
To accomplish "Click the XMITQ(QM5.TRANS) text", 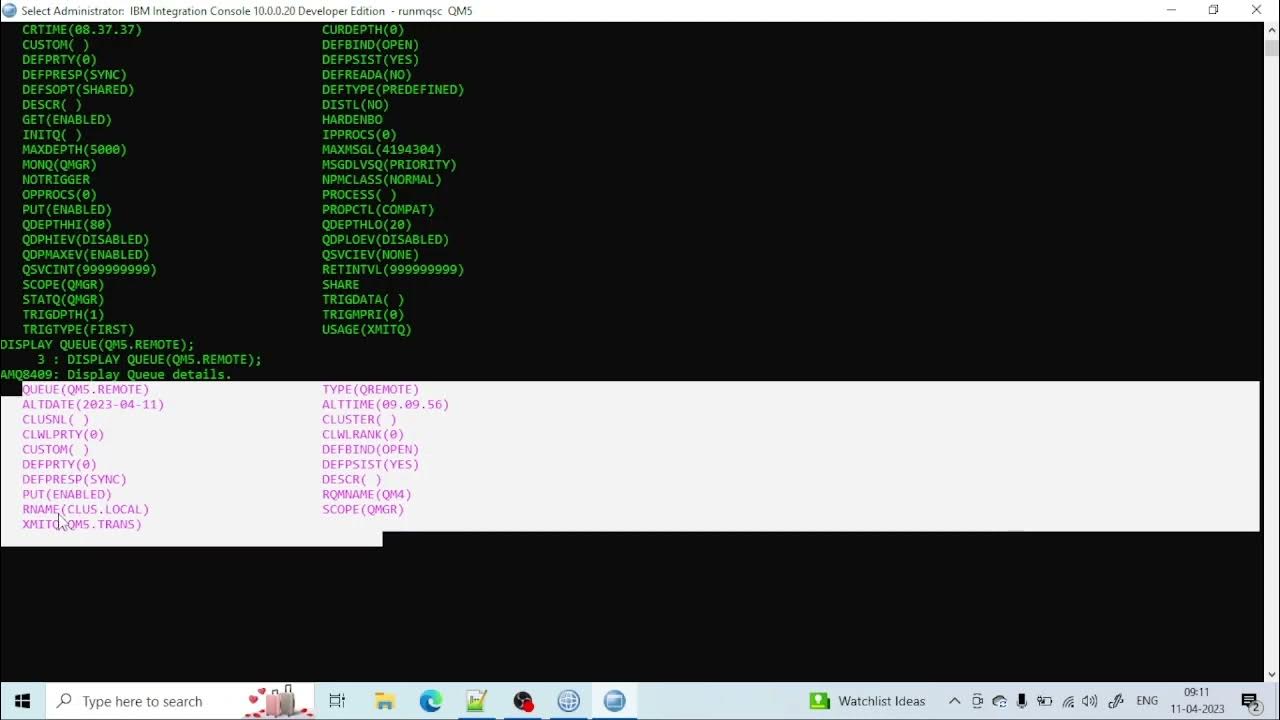I will (x=82, y=524).
